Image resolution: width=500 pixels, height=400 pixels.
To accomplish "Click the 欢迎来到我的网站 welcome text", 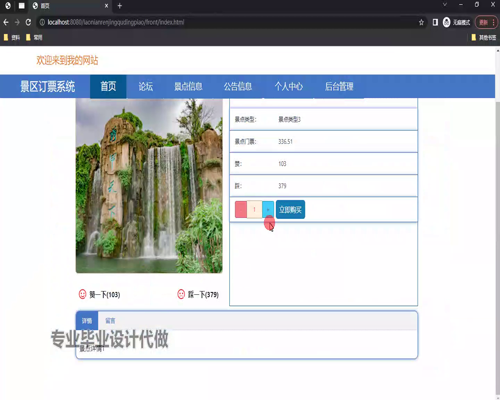I will (67, 60).
